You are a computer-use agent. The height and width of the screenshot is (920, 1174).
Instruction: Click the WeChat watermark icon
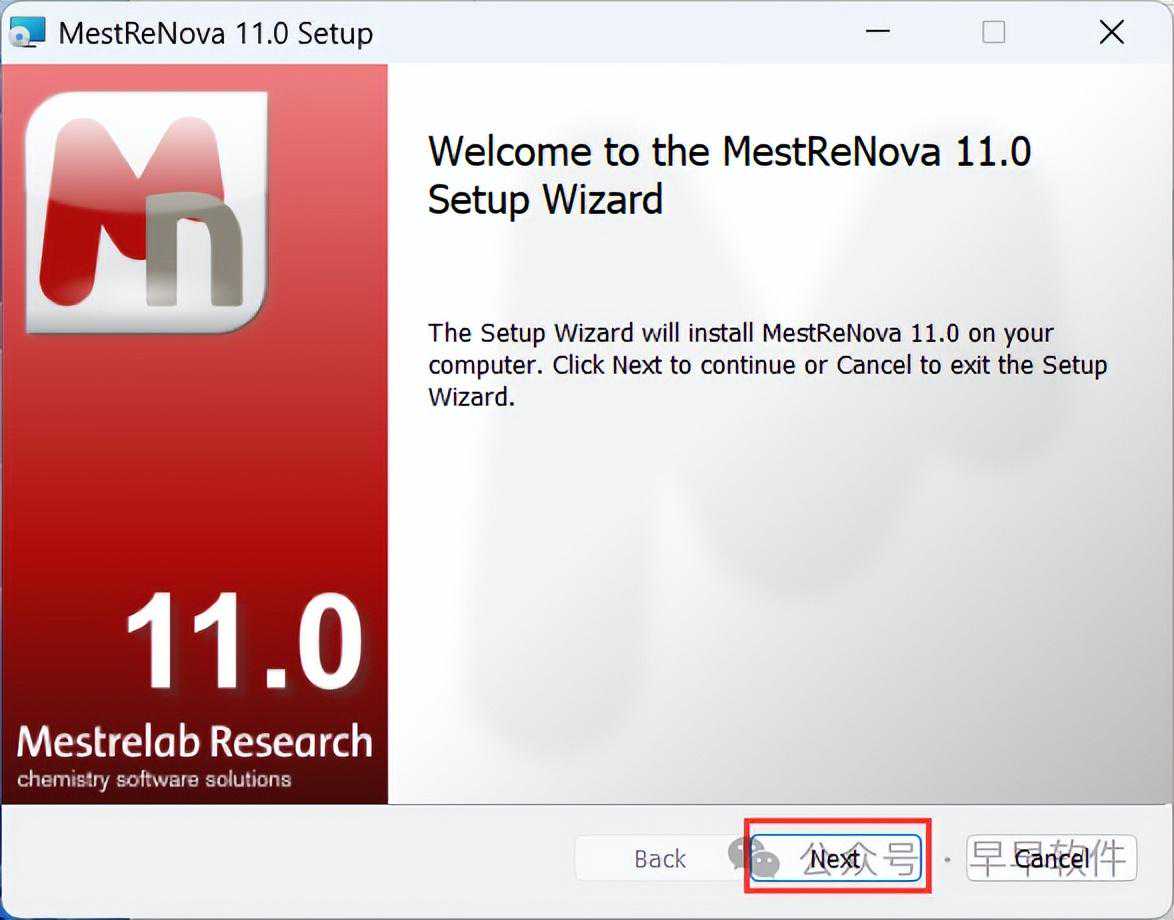tap(752, 857)
